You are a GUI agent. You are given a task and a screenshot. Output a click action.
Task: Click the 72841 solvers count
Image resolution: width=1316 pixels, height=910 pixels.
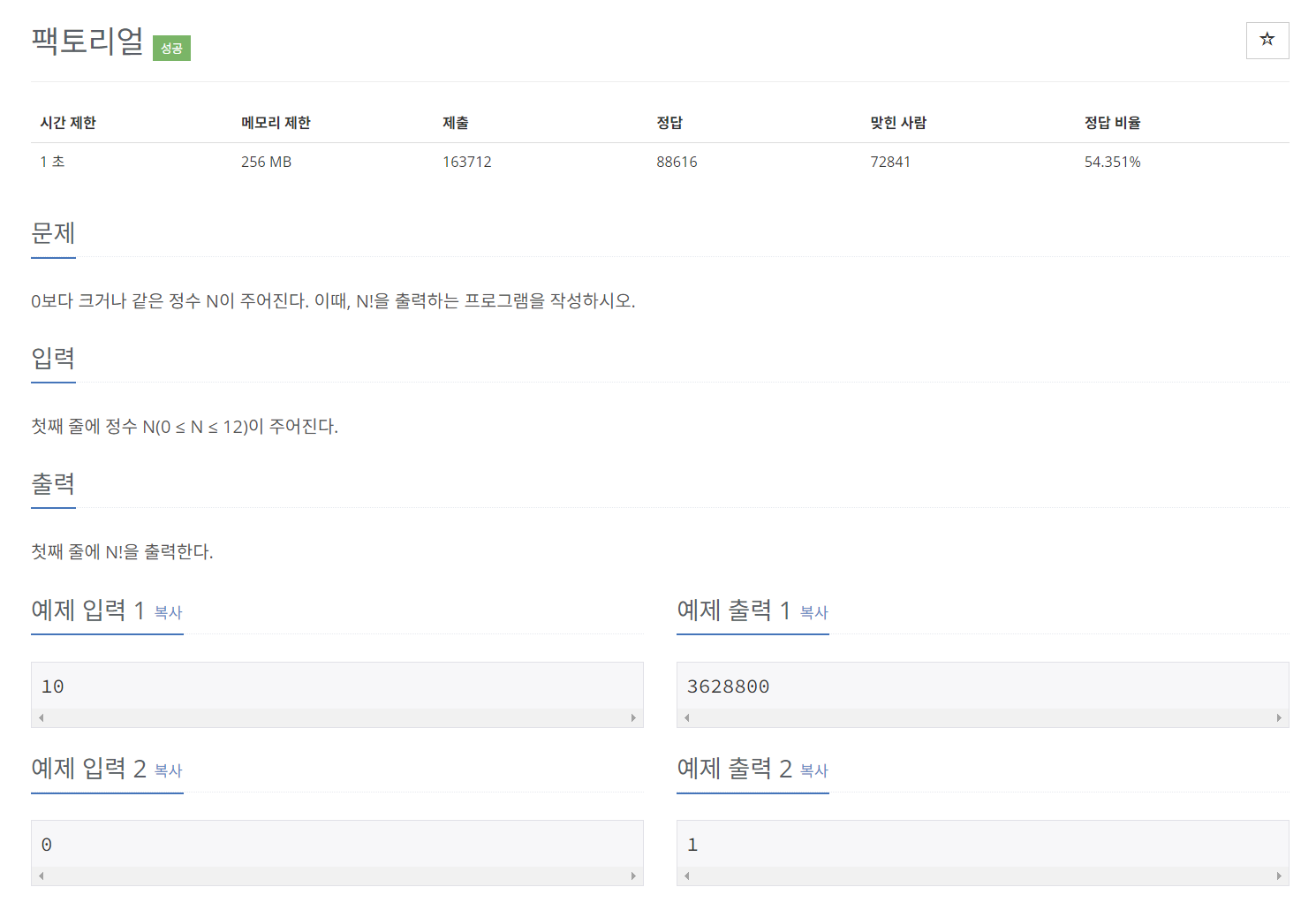890,161
